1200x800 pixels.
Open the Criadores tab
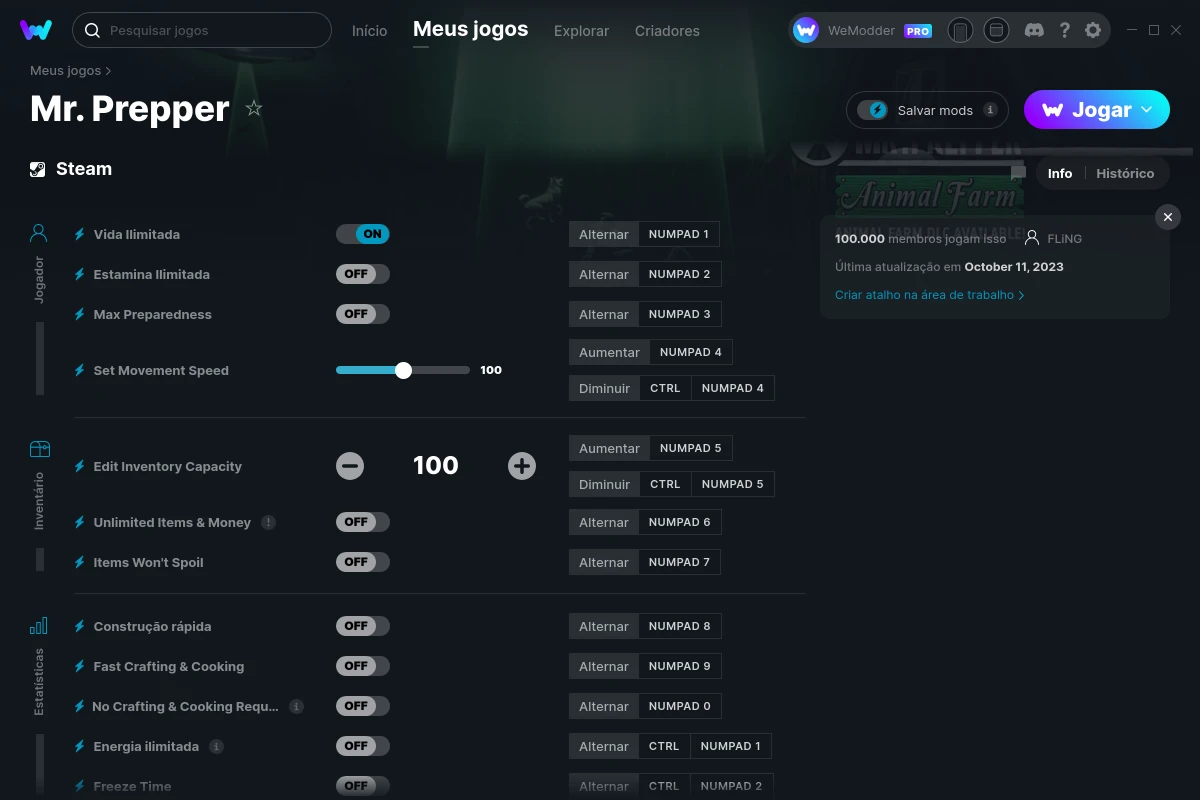[667, 31]
